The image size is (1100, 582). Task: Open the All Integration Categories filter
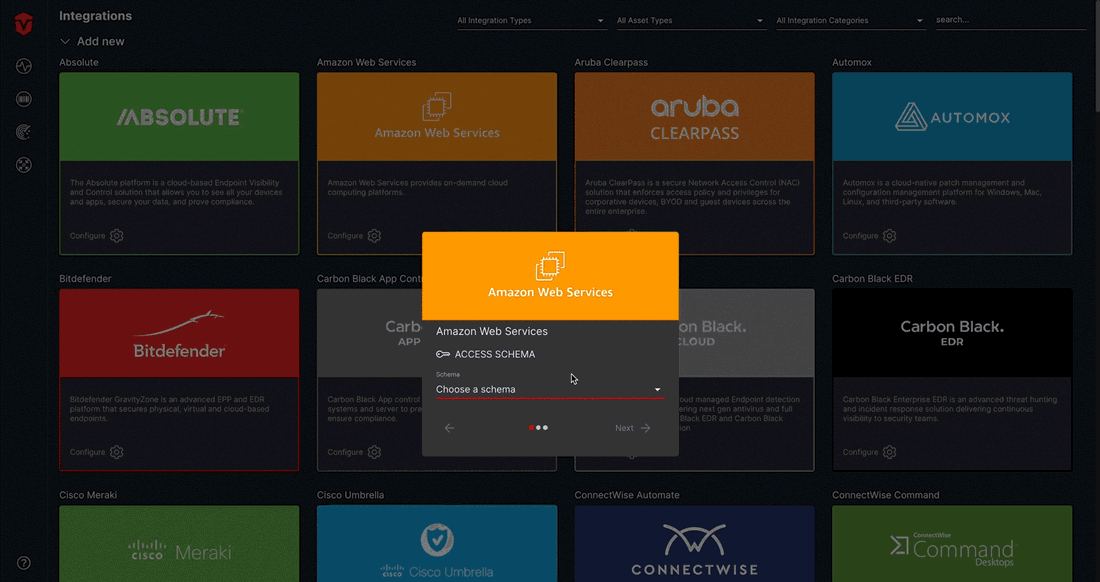tap(850, 20)
